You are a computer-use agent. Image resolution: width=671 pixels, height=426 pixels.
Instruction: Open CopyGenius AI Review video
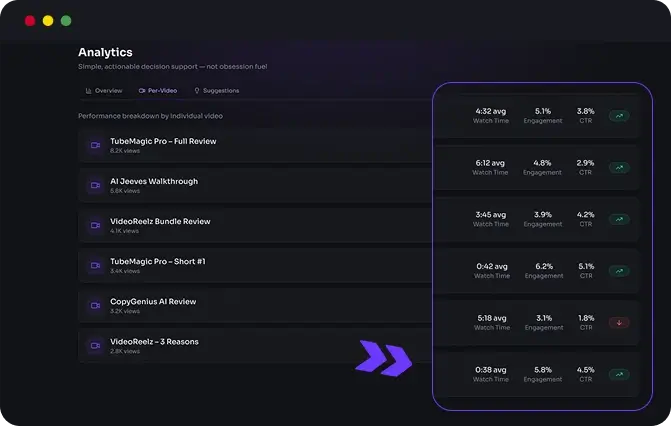click(x=153, y=302)
